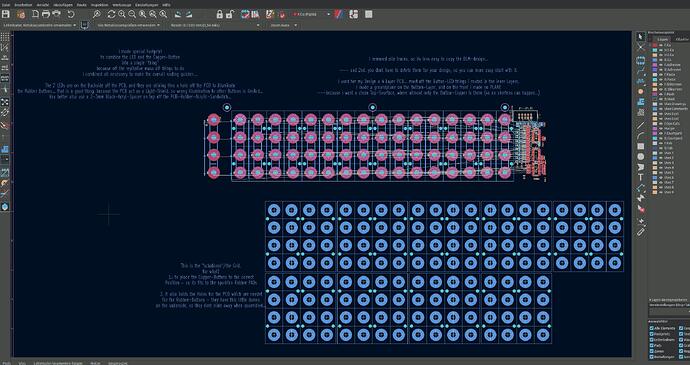The image size is (690, 365).
Task: Open the grid size dropdown
Action: point(216,25)
